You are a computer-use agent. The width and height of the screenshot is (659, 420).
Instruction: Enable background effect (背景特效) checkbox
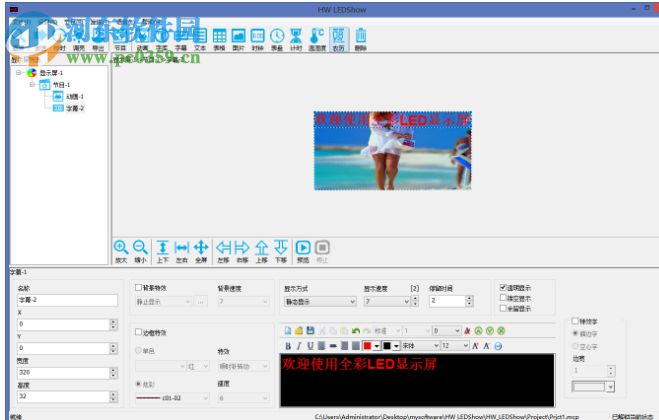coord(138,288)
